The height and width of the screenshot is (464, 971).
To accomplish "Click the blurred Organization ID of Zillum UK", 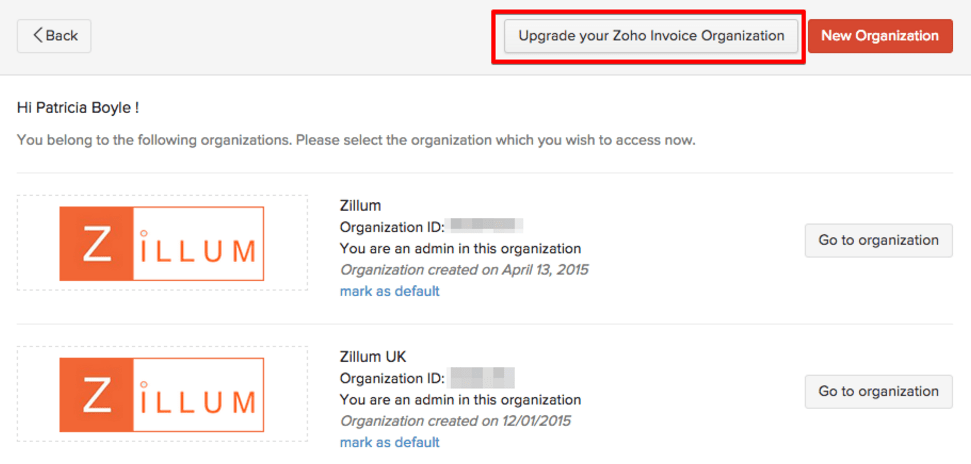I will pyautogui.click(x=481, y=378).
